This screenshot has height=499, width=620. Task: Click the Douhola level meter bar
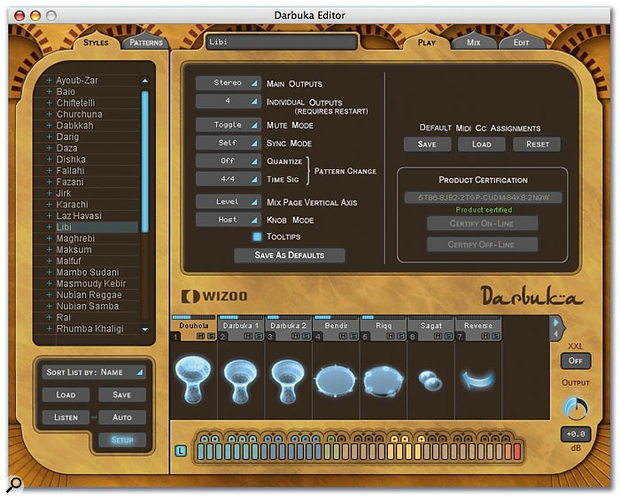[194, 318]
